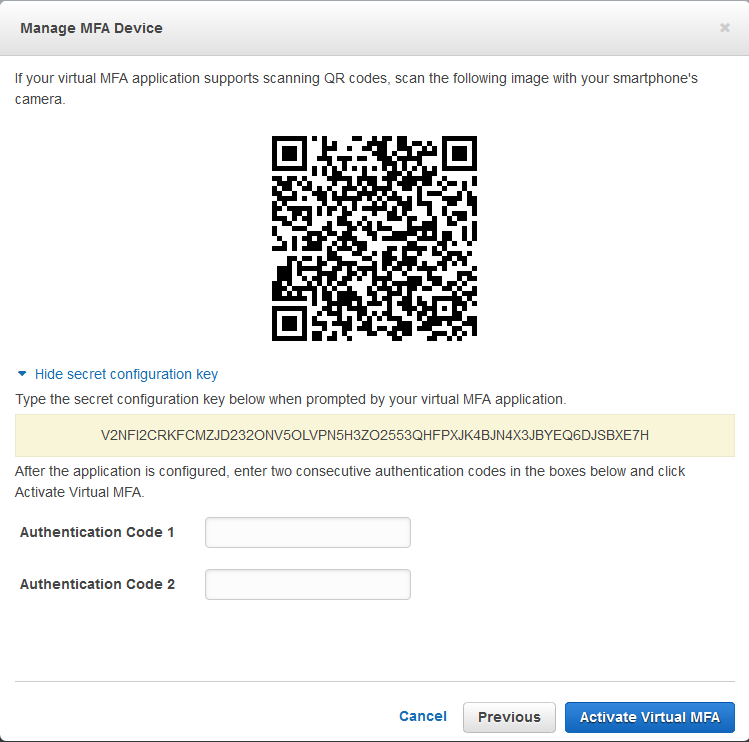This screenshot has width=749, height=742.
Task: Collapse the secret configuration key section
Action: [x=22, y=374]
